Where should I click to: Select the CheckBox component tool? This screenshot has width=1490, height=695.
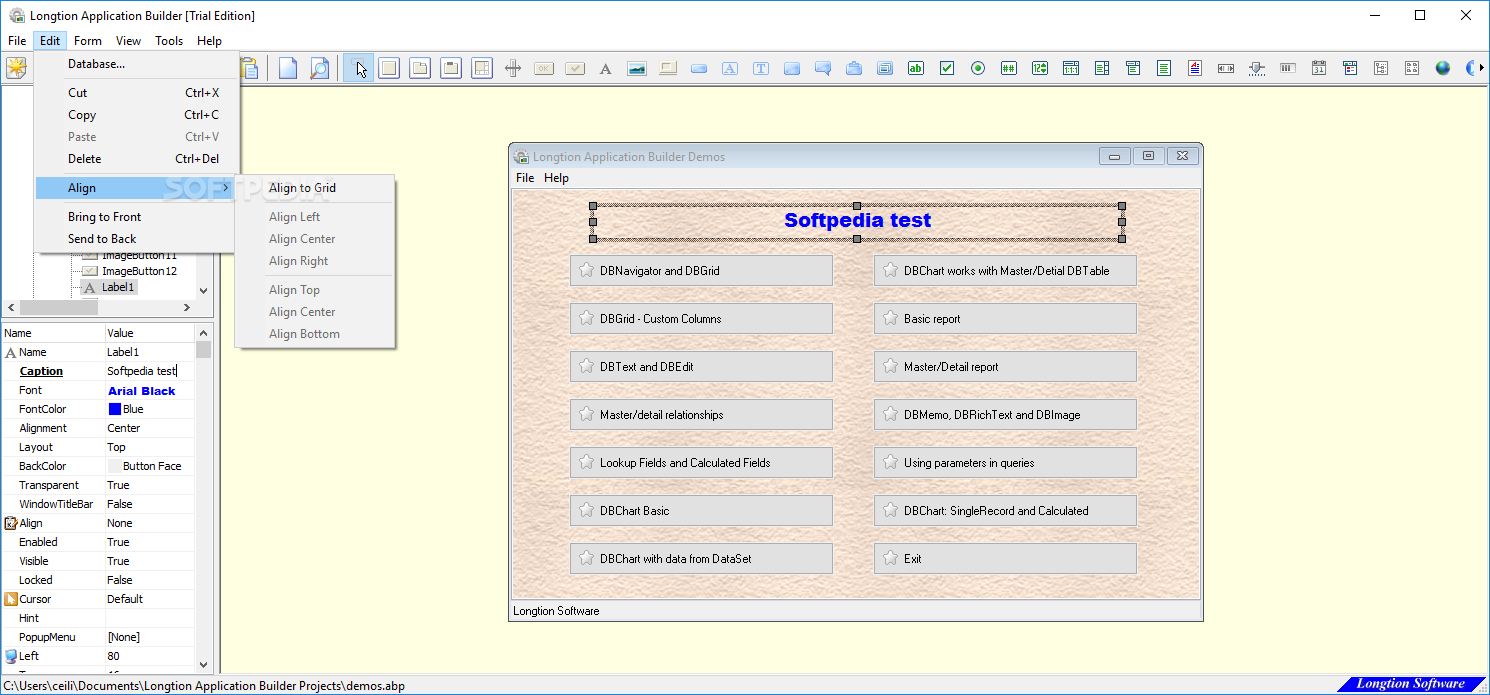coord(947,68)
